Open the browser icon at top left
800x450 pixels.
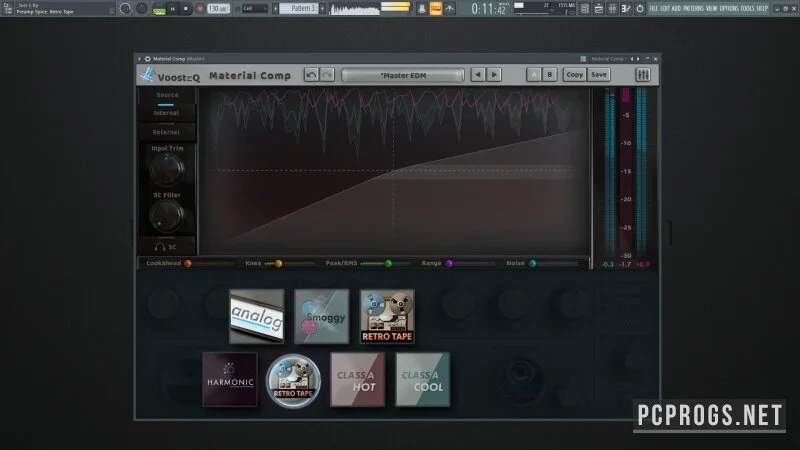8,8
